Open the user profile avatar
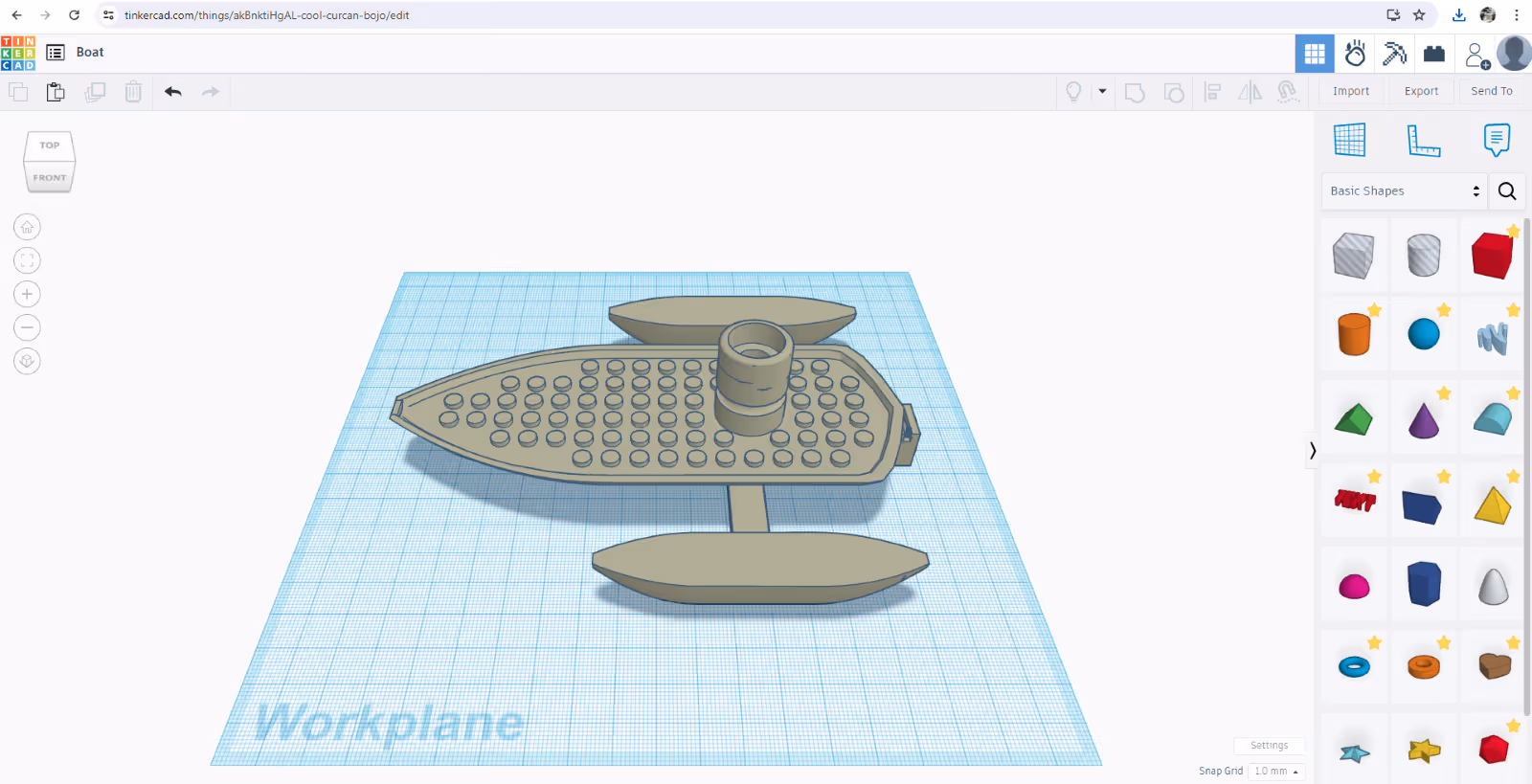Image resolution: width=1532 pixels, height=784 pixels. click(1514, 54)
